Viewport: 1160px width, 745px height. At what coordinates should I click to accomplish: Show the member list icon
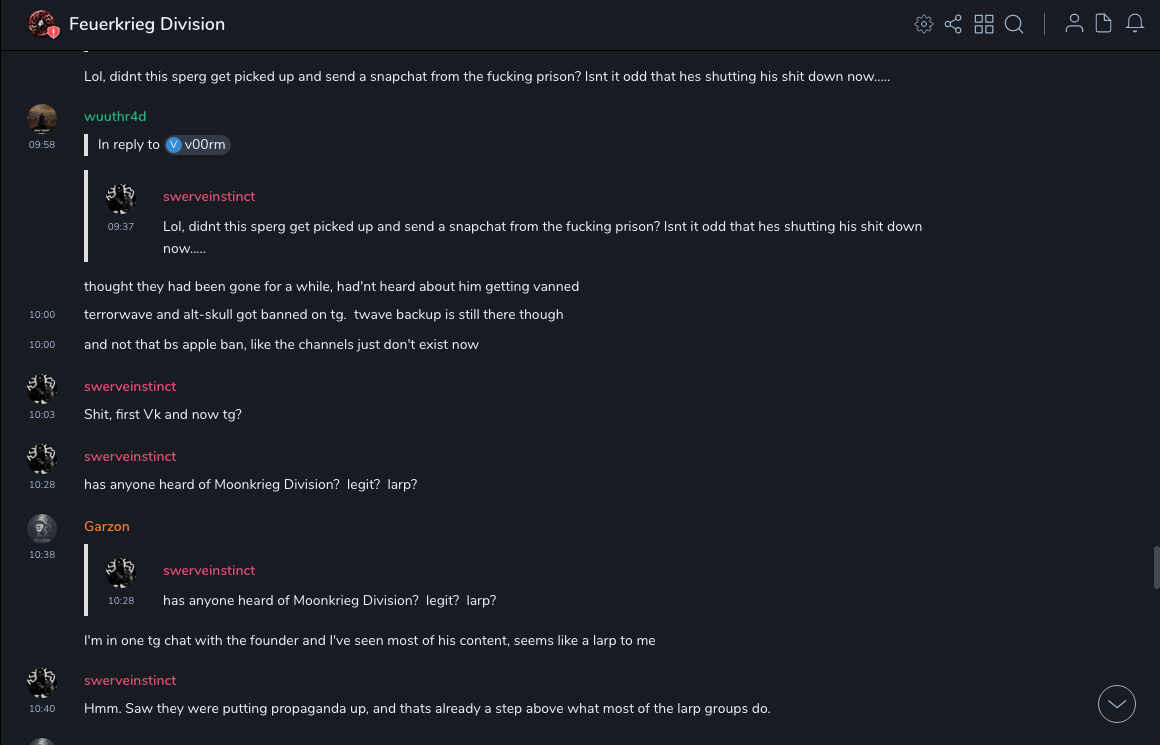pyautogui.click(x=1074, y=24)
